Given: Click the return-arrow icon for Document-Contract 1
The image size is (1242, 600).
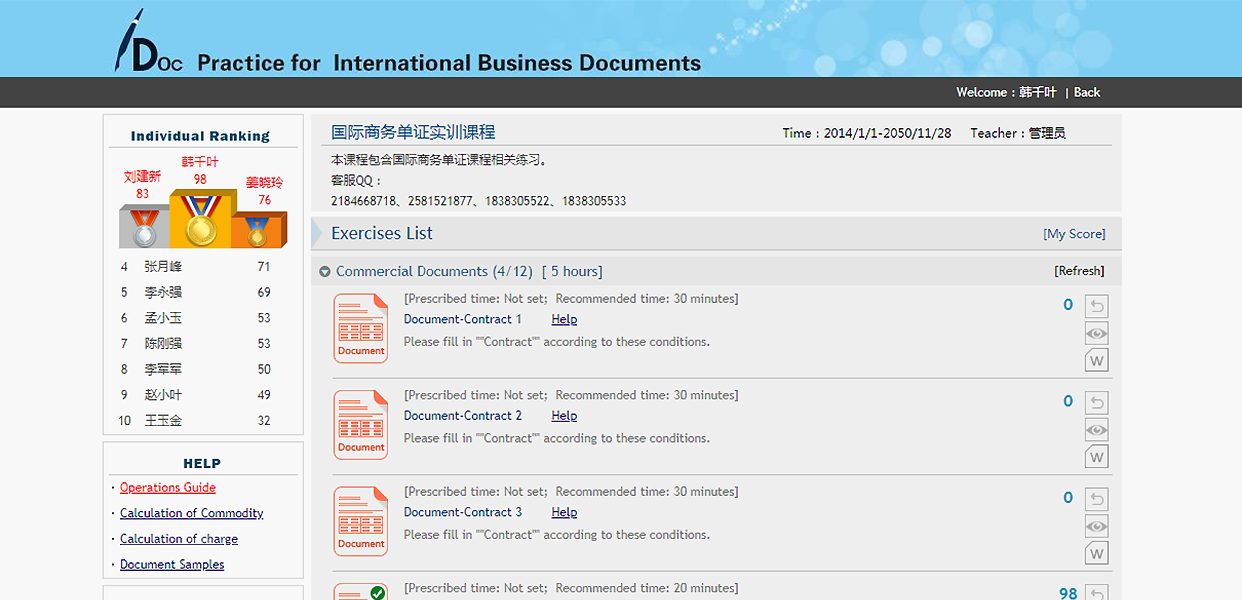Looking at the screenshot, I should 1097,306.
